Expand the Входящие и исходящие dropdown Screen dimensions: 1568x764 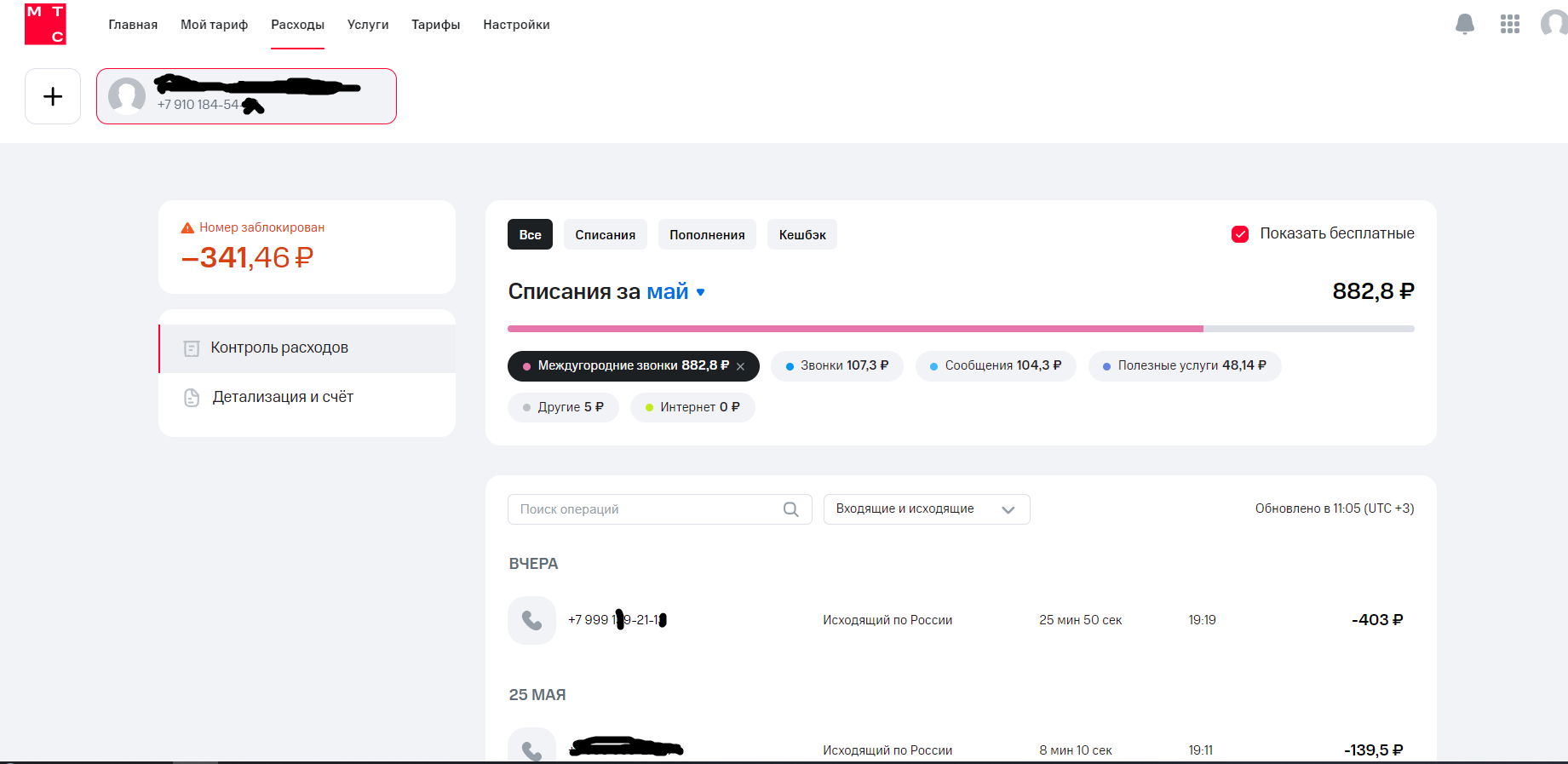click(x=927, y=509)
